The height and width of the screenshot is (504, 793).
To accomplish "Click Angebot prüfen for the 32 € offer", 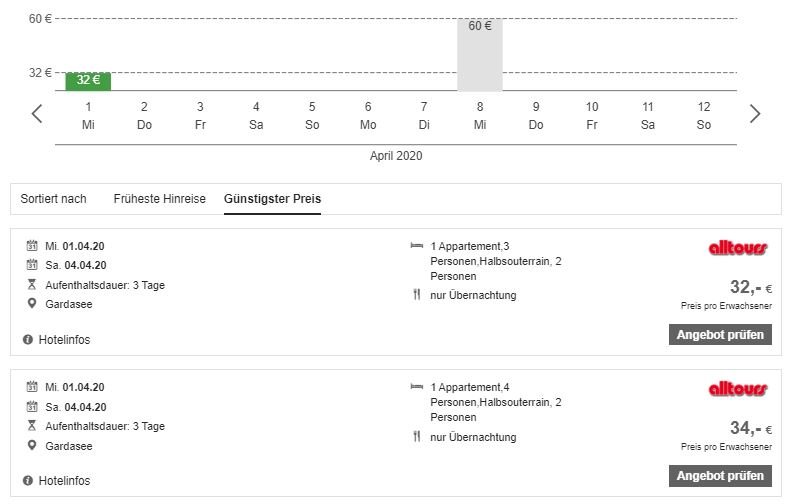I will point(720,334).
